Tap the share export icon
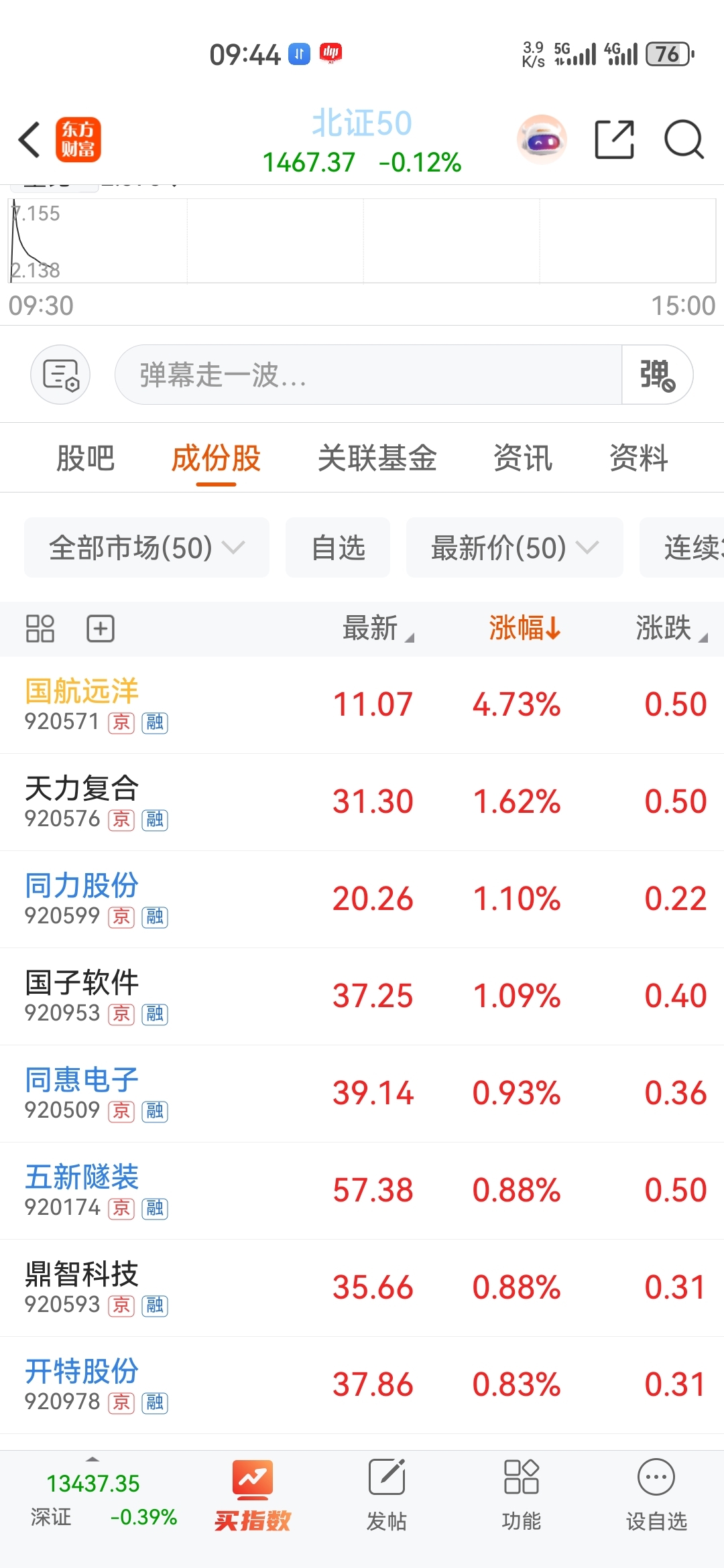724x1568 pixels. pyautogui.click(x=614, y=140)
